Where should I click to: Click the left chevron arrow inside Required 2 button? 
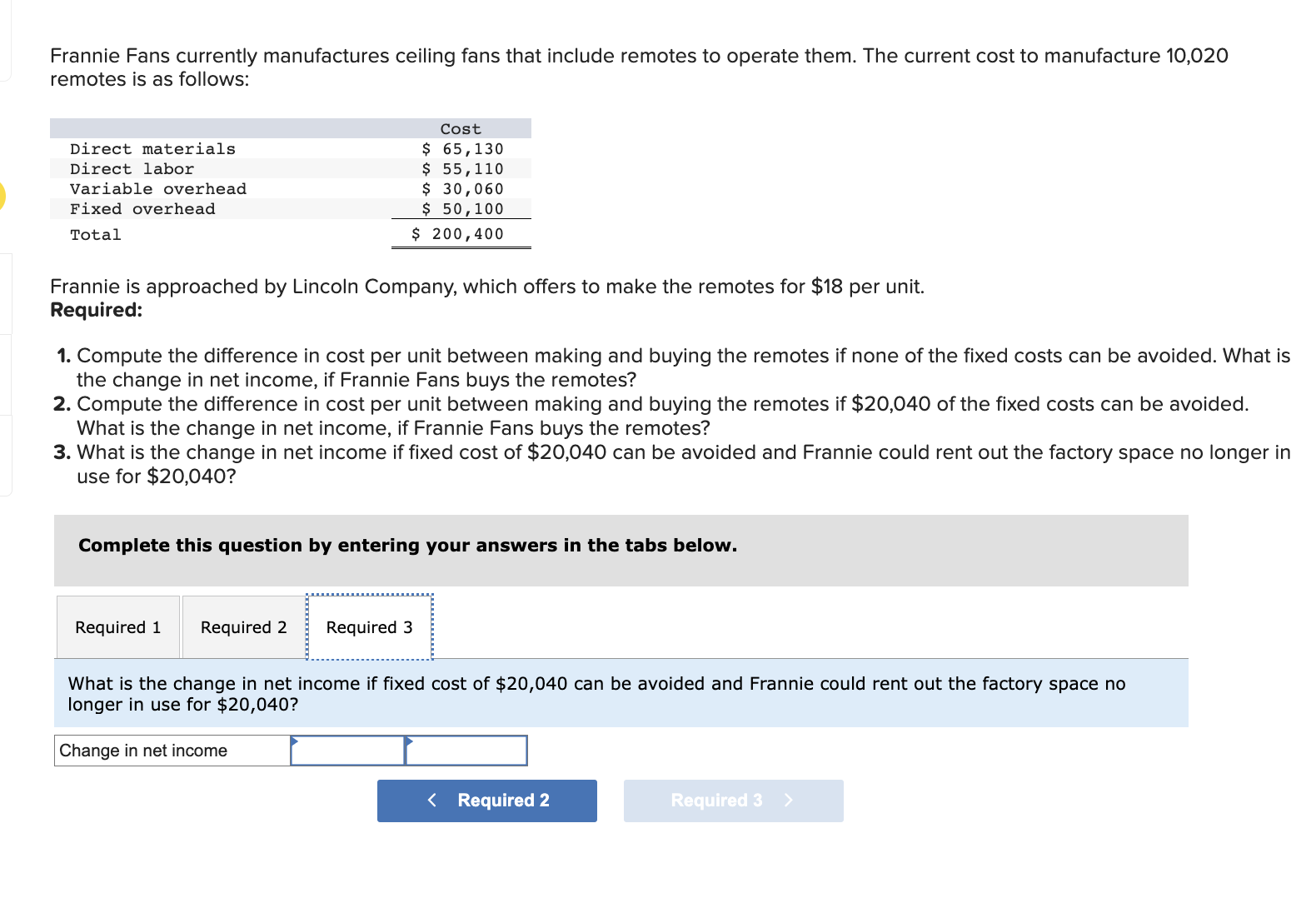[x=432, y=801]
